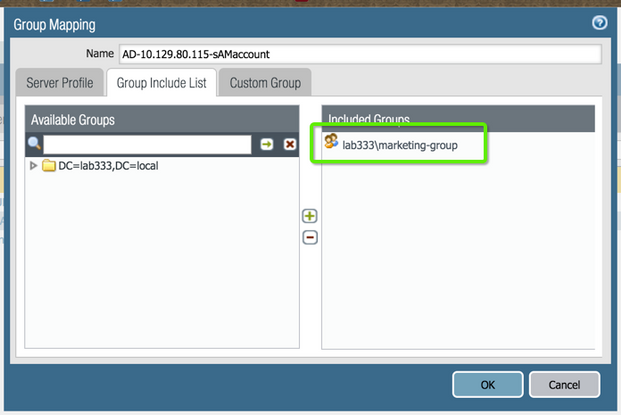Click the DC=lab333 folder icon
Screen dimensions: 621x415
click(49, 166)
